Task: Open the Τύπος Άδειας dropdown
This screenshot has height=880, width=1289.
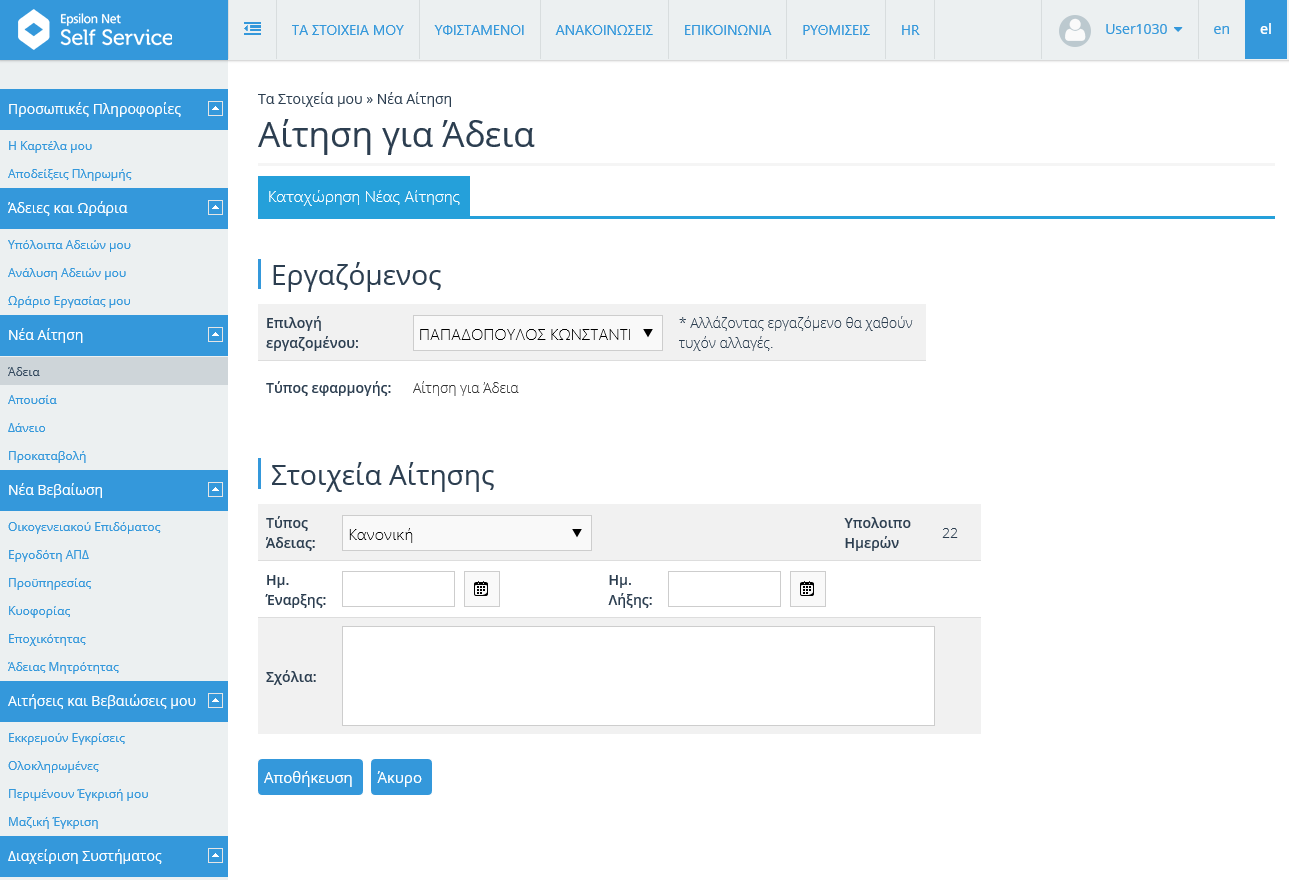Action: click(467, 533)
